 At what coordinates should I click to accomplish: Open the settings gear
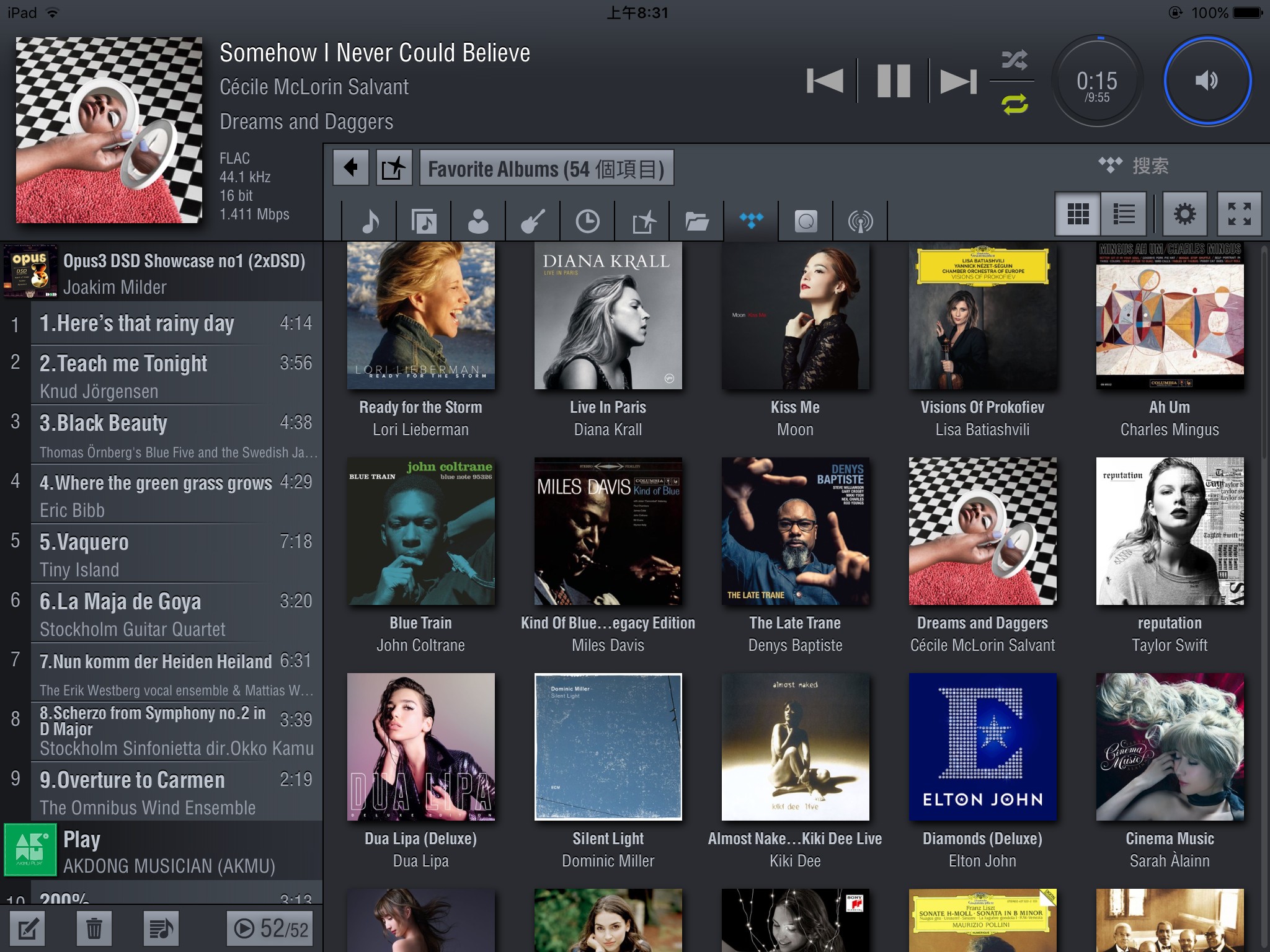pyautogui.click(x=1184, y=214)
